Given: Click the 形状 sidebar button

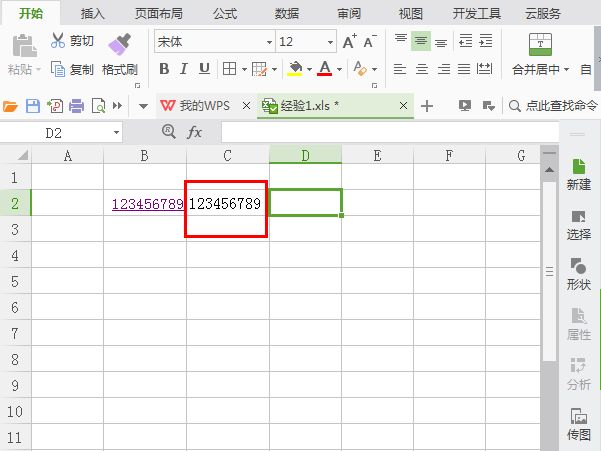Looking at the screenshot, I should click(x=578, y=274).
